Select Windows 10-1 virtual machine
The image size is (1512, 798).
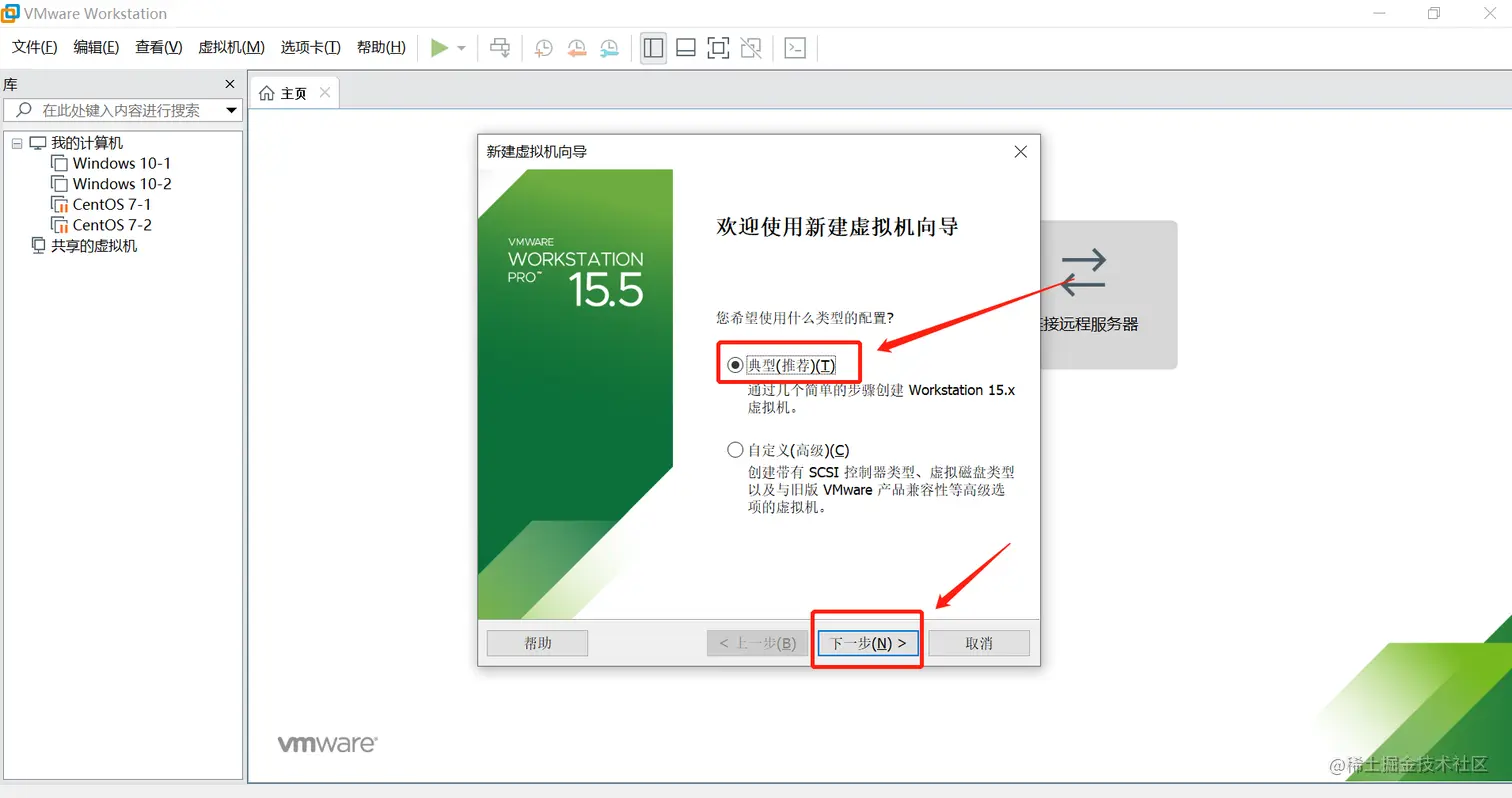[x=122, y=163]
